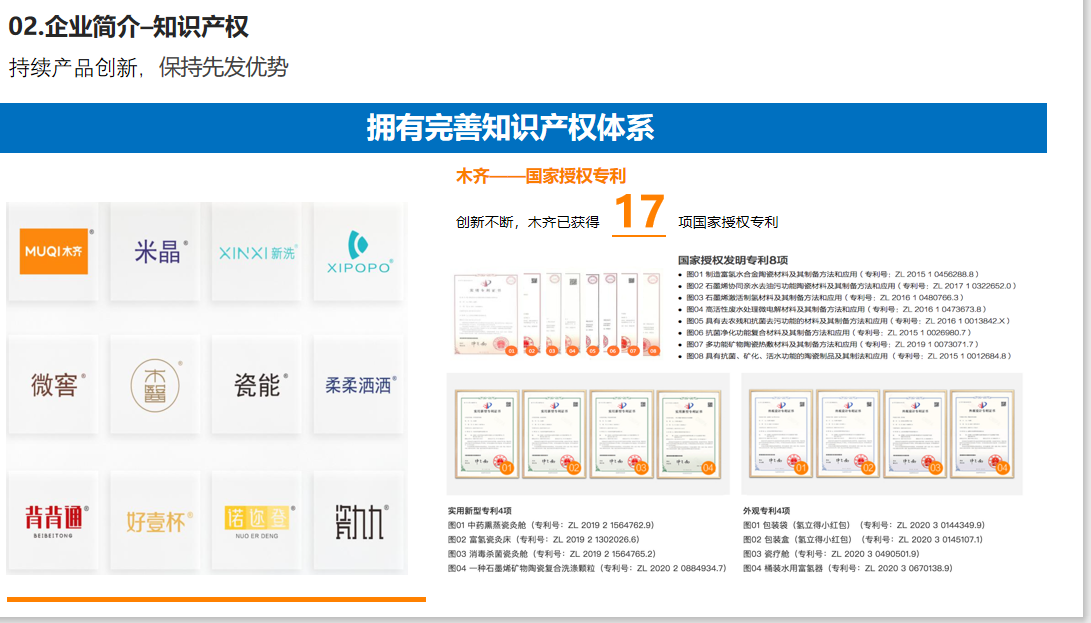This screenshot has height=623, width=1091.
Task: Open utility model certificate labeled 01
Action: pyautogui.click(x=487, y=432)
